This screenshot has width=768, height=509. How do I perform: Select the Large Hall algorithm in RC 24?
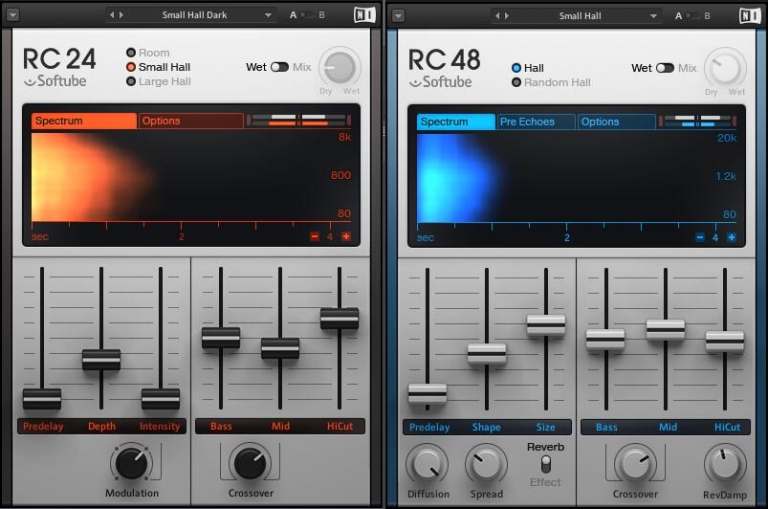pos(131,81)
